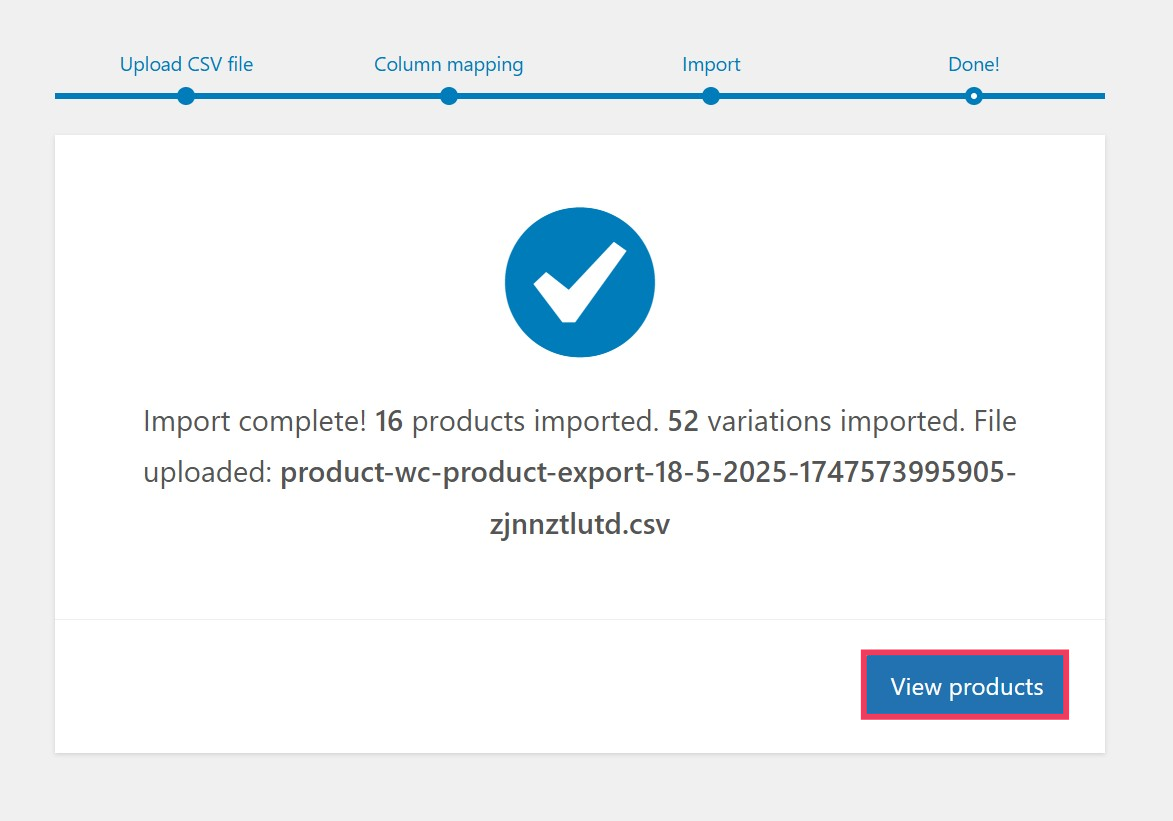Click the leftmost progress bar node

click(x=186, y=97)
